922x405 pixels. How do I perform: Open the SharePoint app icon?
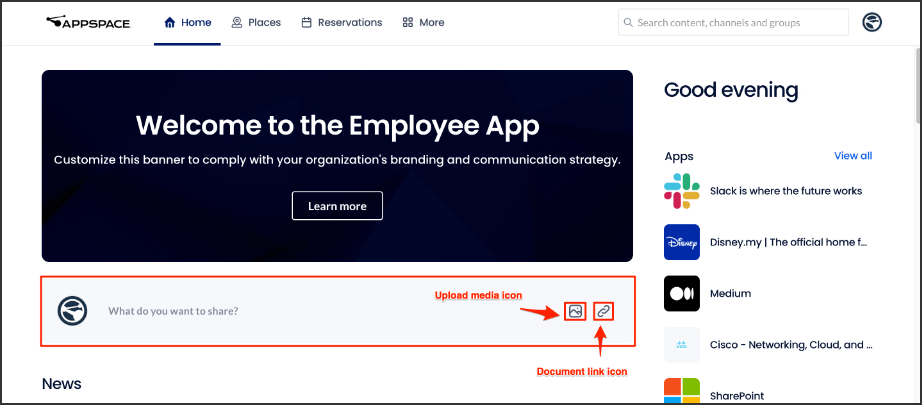point(682,391)
